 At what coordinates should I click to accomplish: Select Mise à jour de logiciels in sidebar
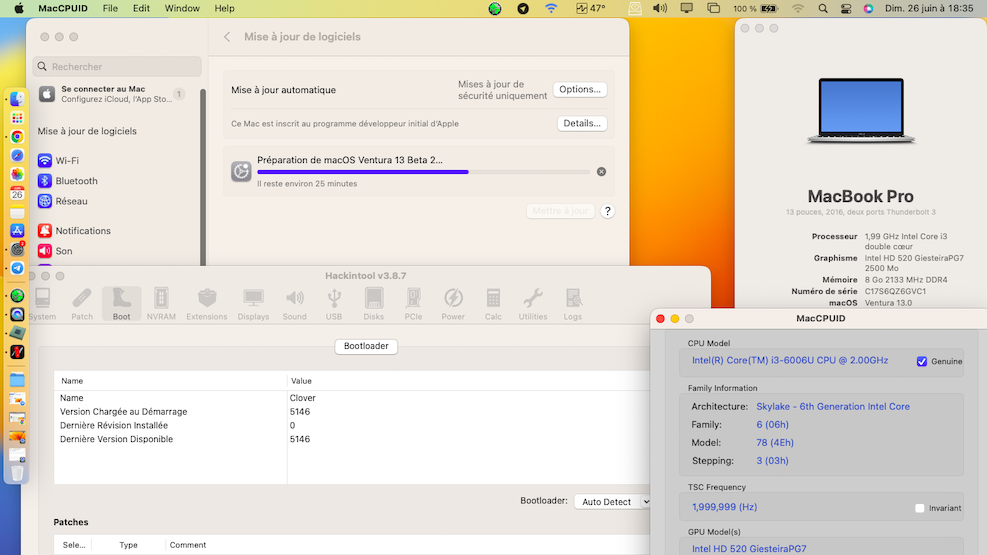click(x=87, y=131)
